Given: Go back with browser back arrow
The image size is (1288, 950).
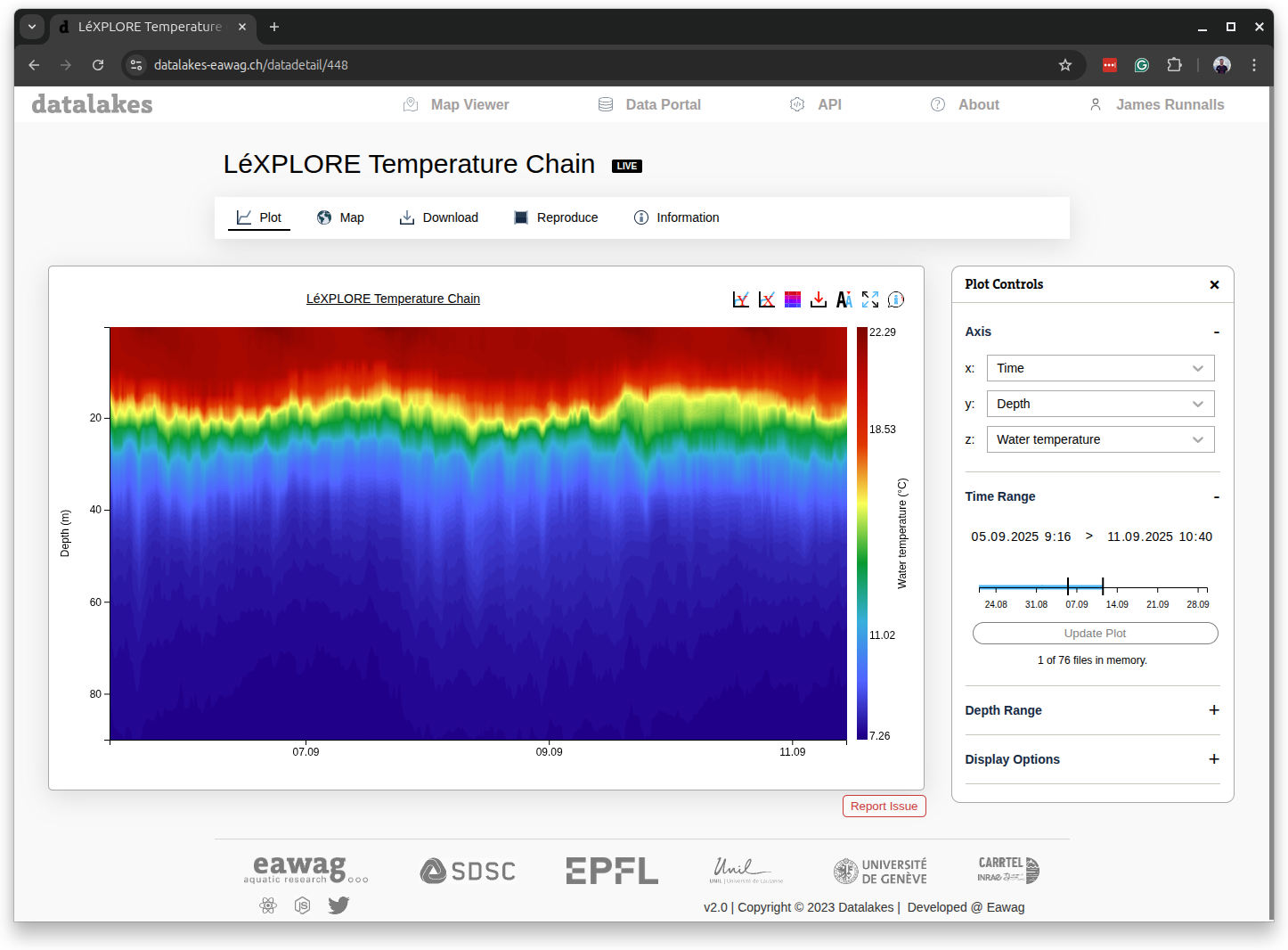Looking at the screenshot, I should 34,65.
